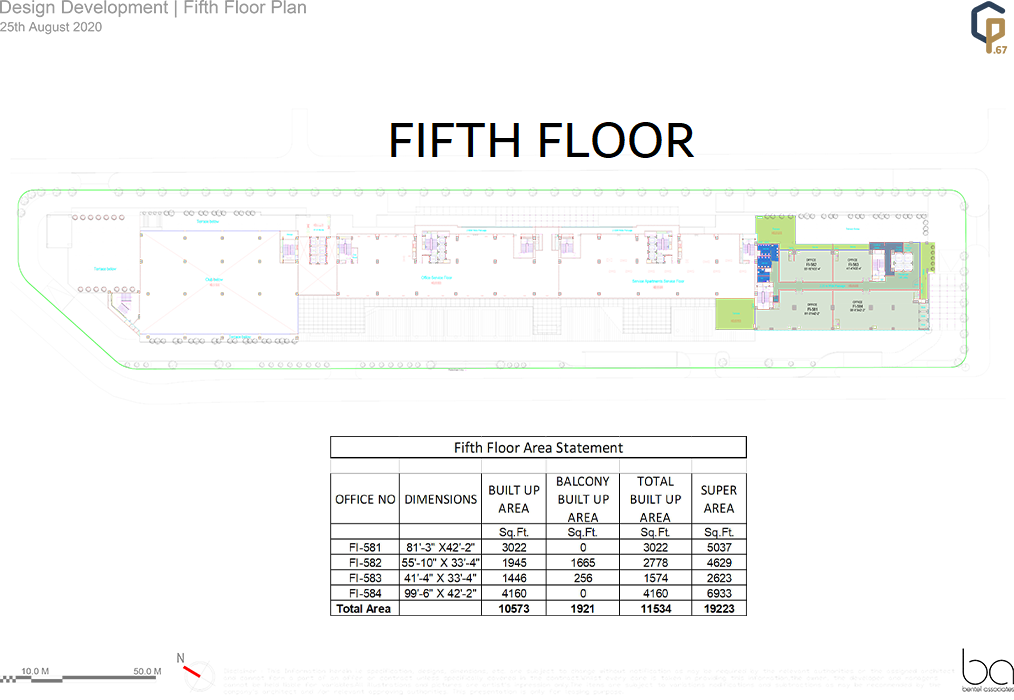The height and width of the screenshot is (700, 1014).
Task: Click the 'Fifth Floor Area Statement' table title
Action: click(x=538, y=447)
